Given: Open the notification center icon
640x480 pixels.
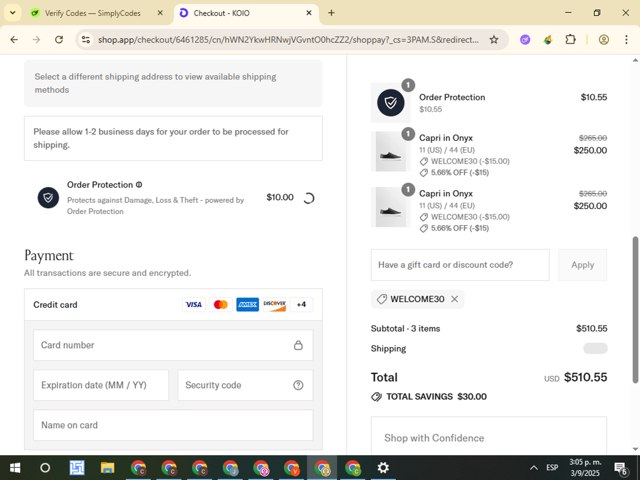Looking at the screenshot, I should 621,468.
